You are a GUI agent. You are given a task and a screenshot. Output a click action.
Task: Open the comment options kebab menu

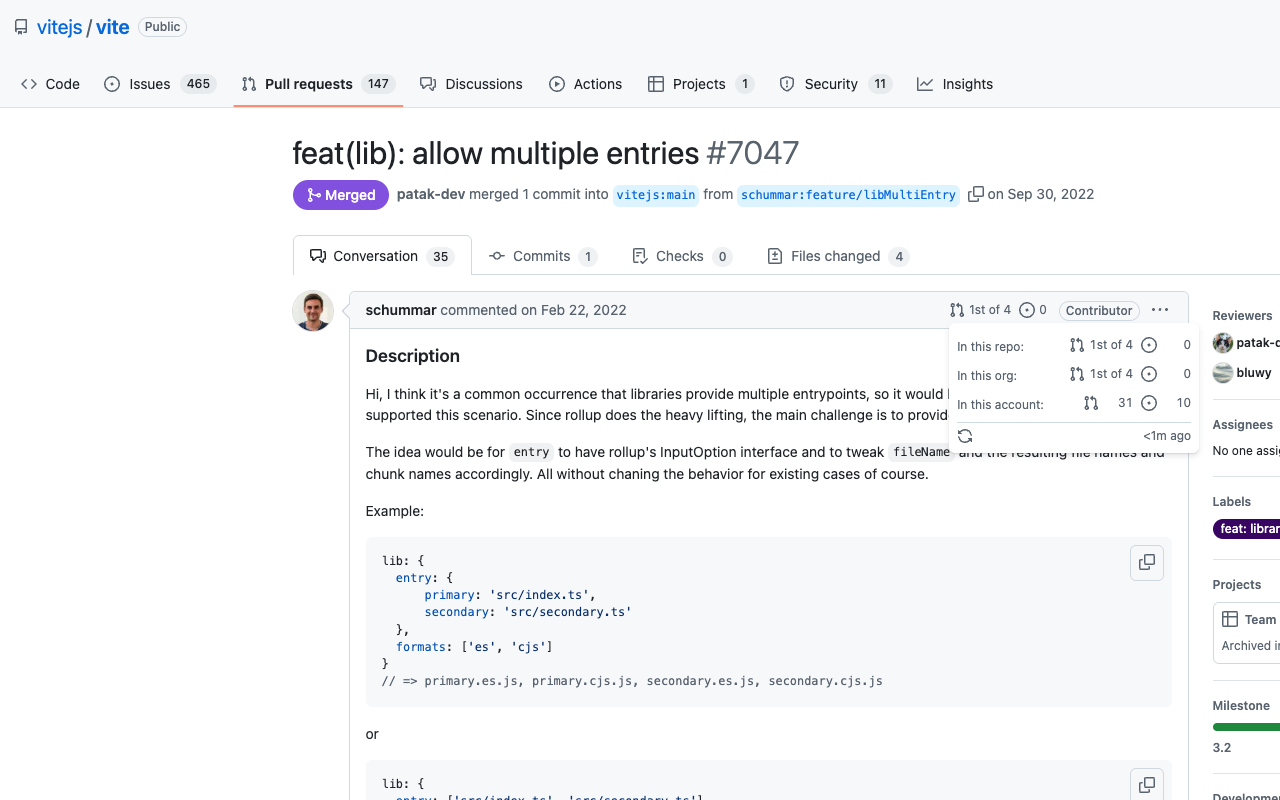tap(1159, 310)
